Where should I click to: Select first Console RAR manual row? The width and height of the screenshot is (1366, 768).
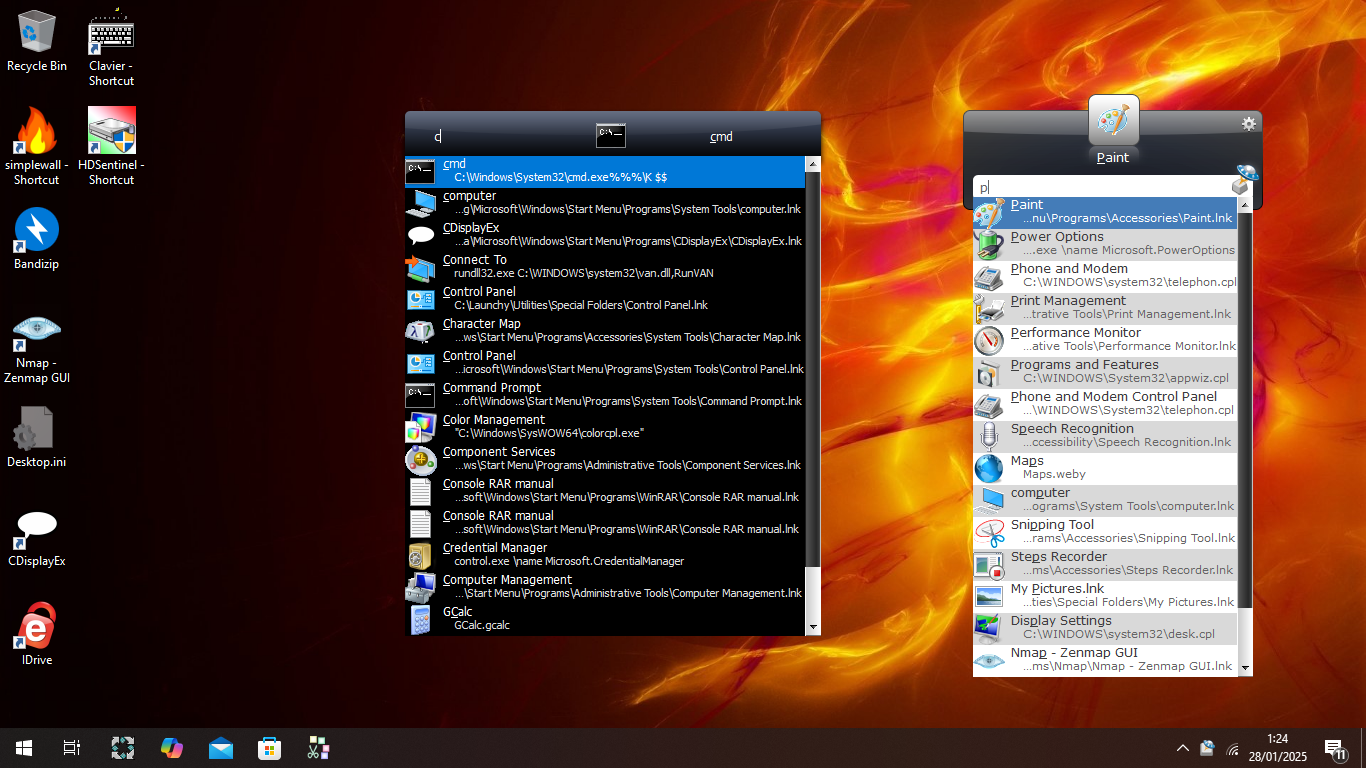pos(604,491)
